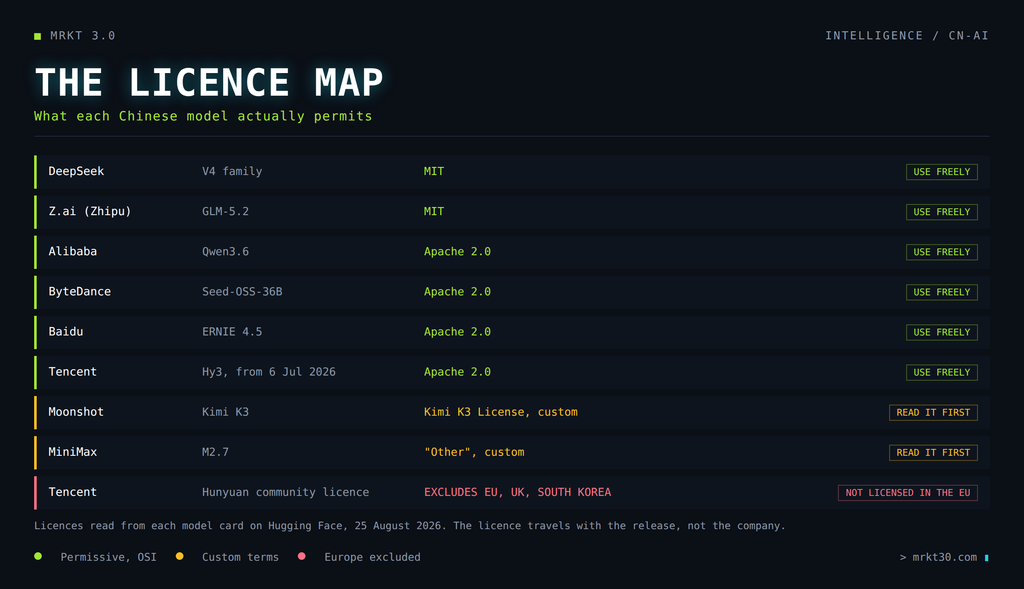This screenshot has width=1024, height=589.
Task: Click the INTELLIGENCE / CN-AI header text
Action: coord(906,36)
